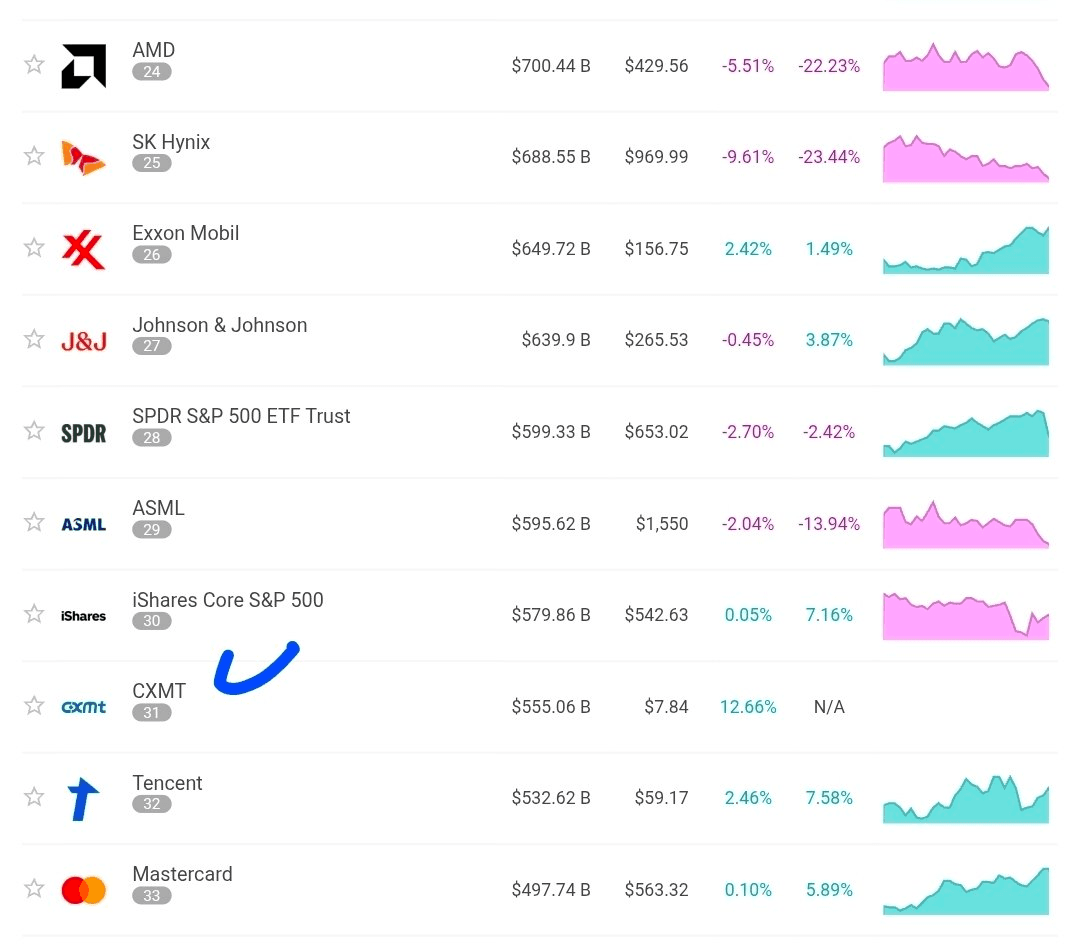Add Mastercard to favorites star
Image resolution: width=1079 pixels, height=944 pixels.
coord(34,889)
